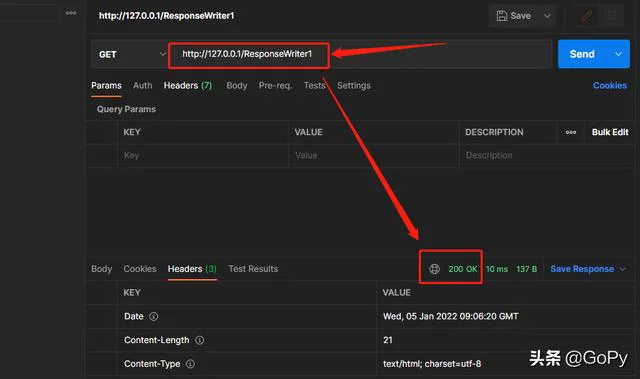This screenshot has height=379, width=640.
Task: Click the query param Description field
Action: [x=547, y=155]
